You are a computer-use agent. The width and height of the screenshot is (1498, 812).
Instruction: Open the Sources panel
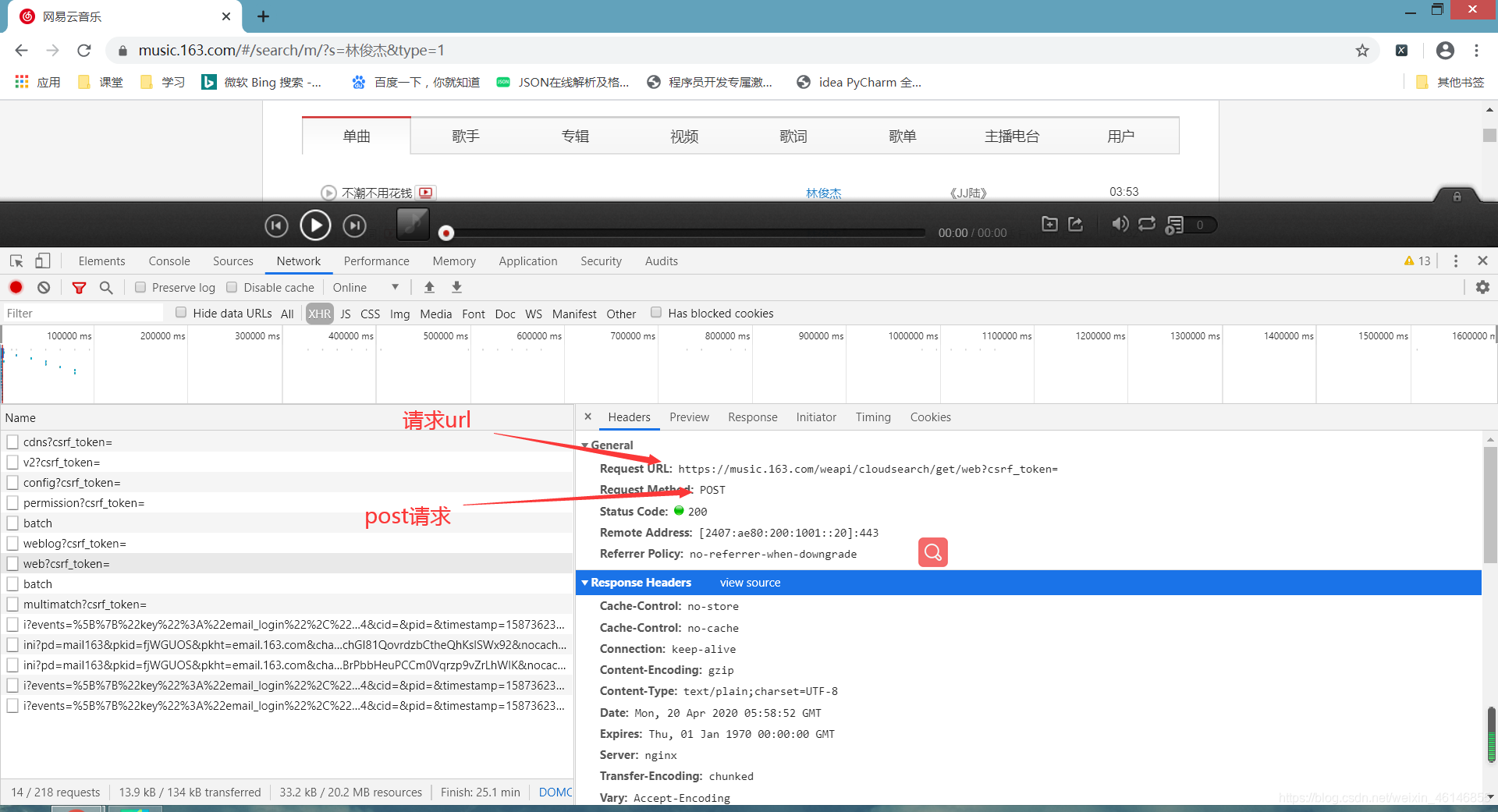233,261
